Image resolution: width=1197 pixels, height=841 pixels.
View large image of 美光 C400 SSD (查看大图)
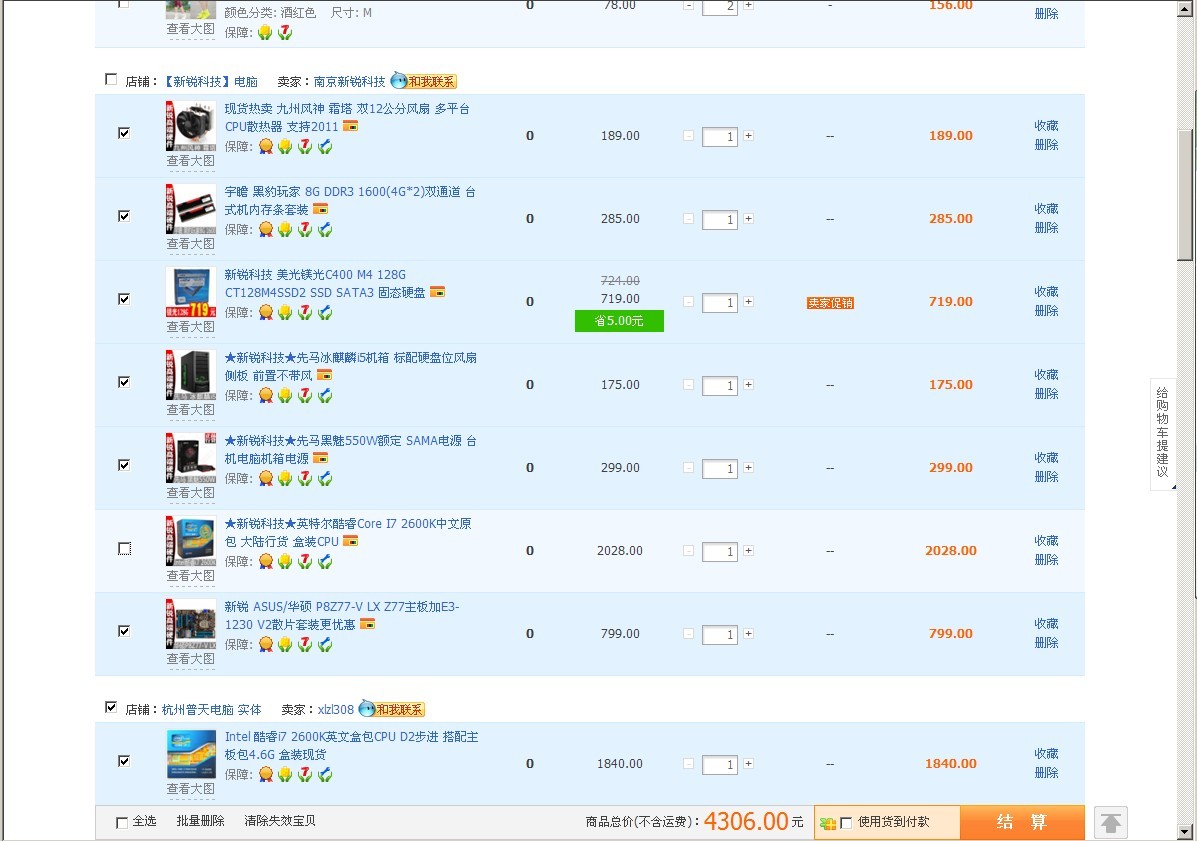[191, 327]
